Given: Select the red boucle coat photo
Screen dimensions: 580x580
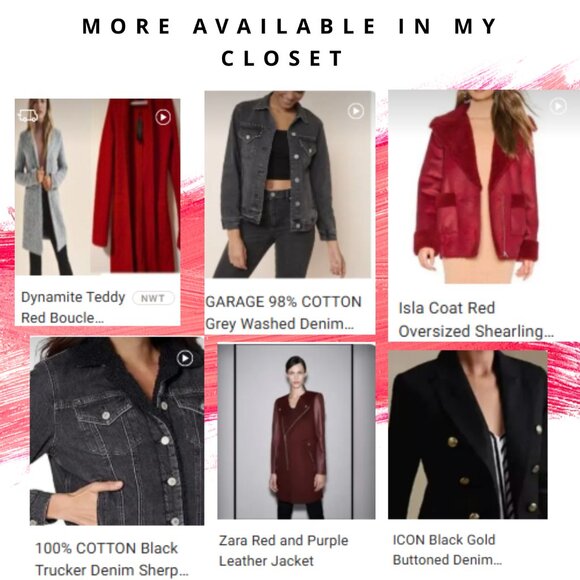Looking at the screenshot, I should click(x=135, y=186).
